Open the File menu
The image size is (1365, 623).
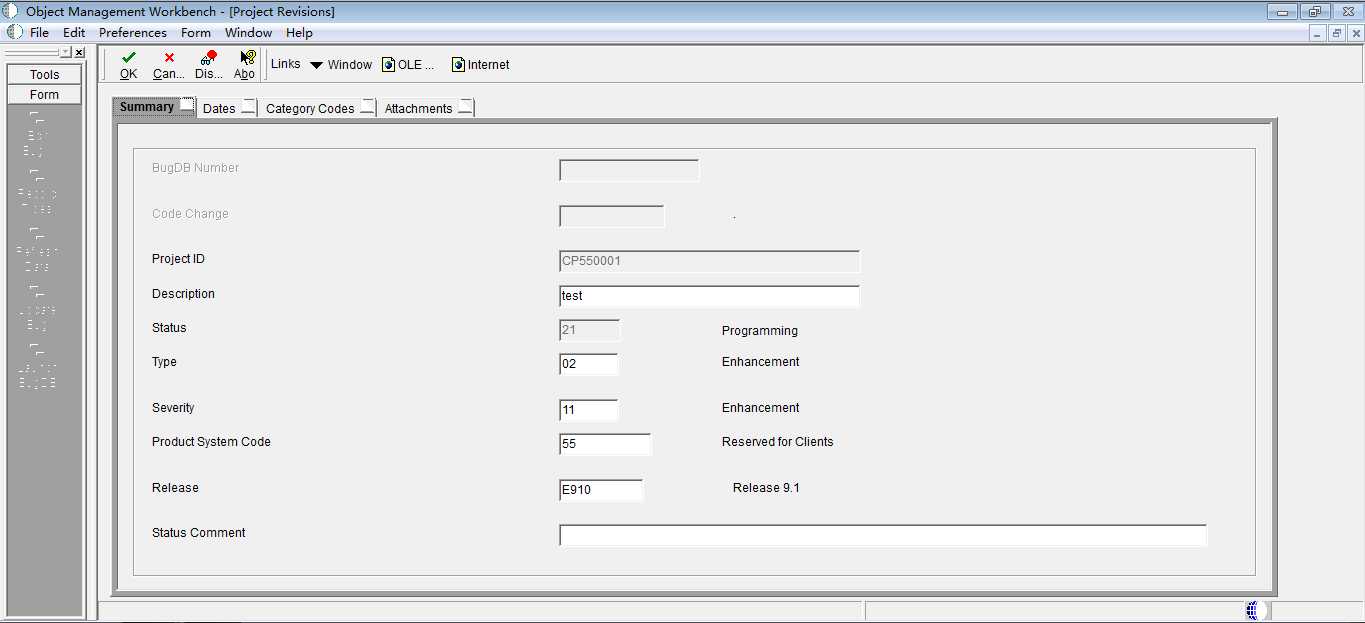click(x=39, y=33)
